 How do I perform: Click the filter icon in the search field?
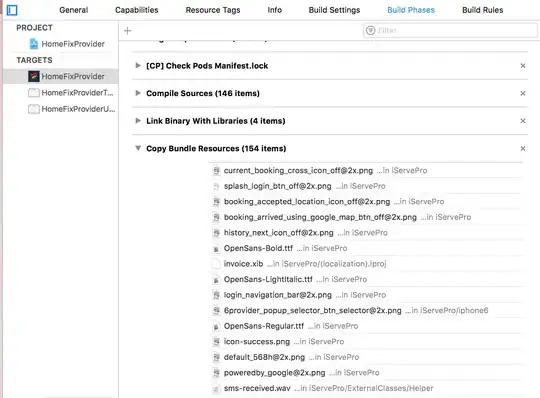pos(371,30)
